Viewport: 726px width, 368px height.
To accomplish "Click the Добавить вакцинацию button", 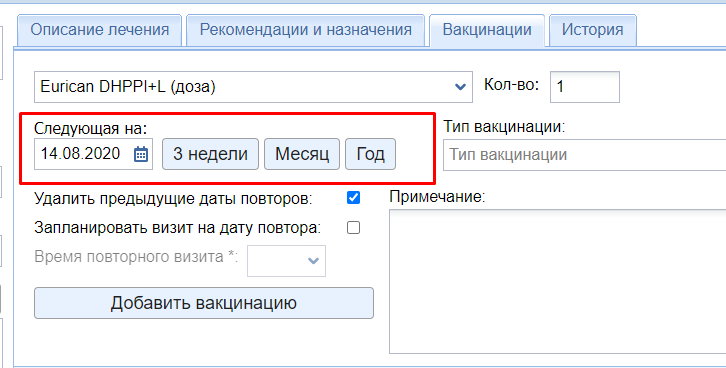I will [x=204, y=303].
